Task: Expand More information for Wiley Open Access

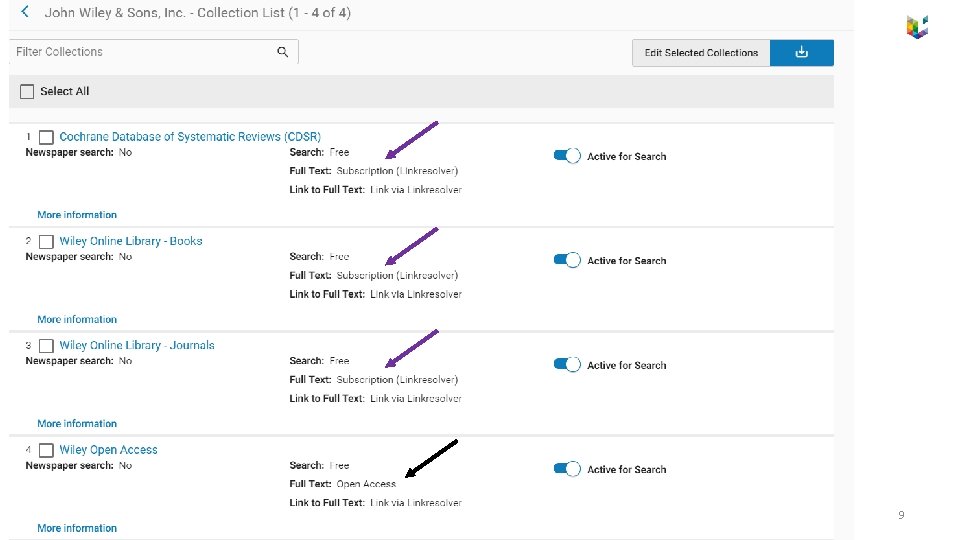Action: pos(77,528)
